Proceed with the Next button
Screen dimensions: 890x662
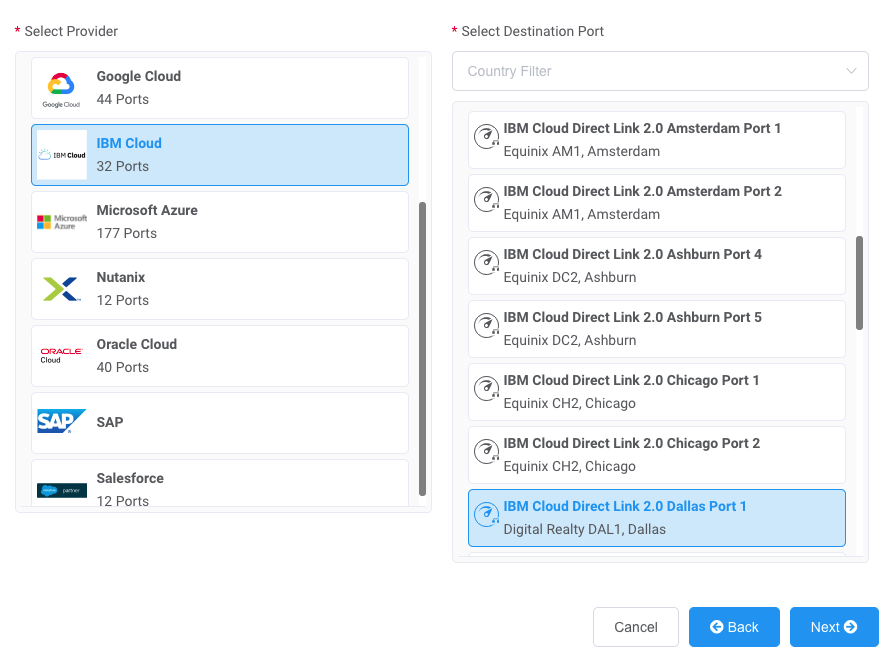pyautogui.click(x=833, y=627)
